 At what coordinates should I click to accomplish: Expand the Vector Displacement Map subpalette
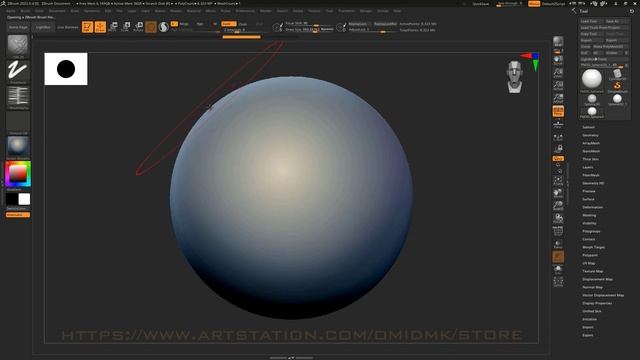(603, 295)
